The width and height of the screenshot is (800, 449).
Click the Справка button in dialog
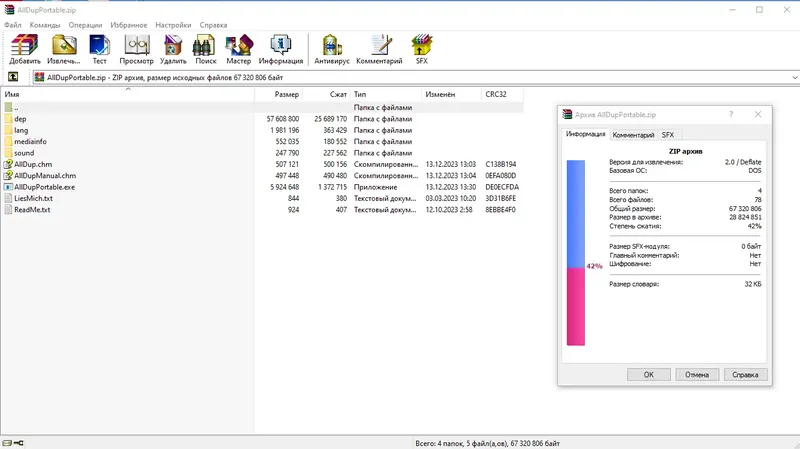click(745, 375)
